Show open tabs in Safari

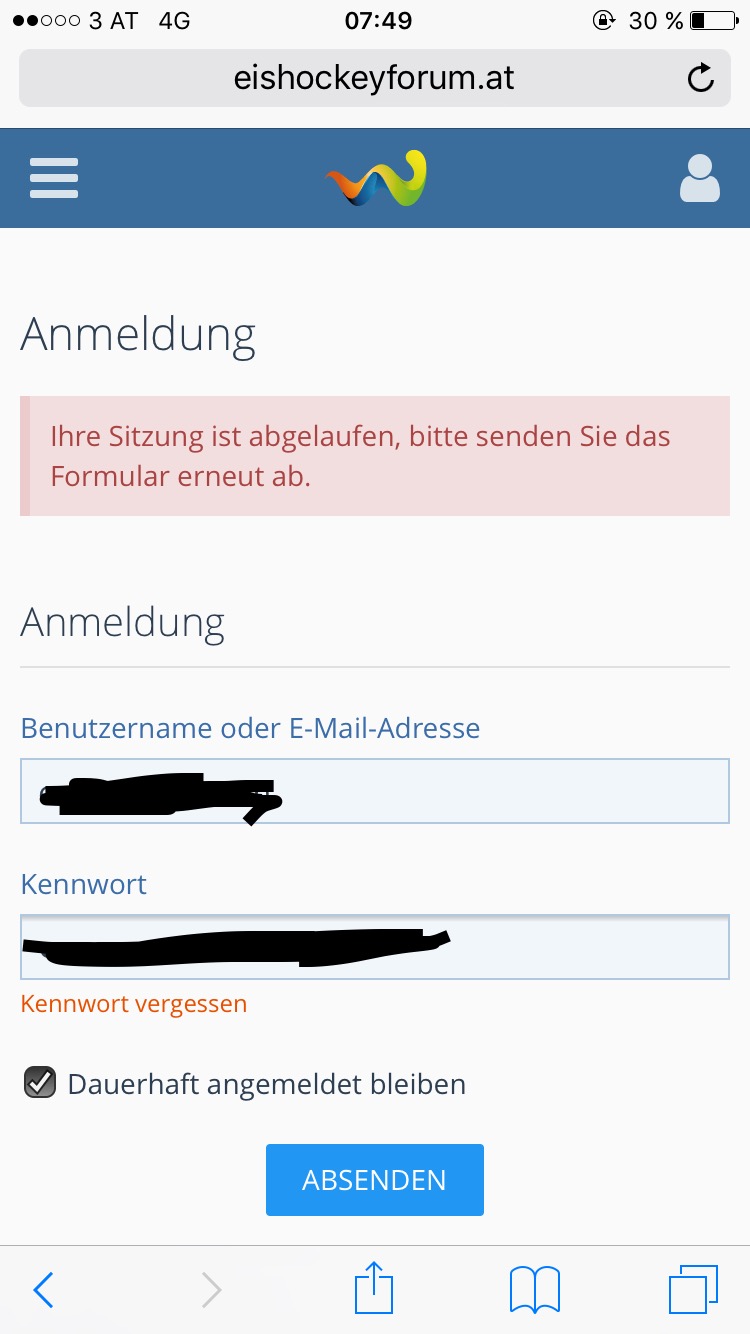(x=693, y=1290)
